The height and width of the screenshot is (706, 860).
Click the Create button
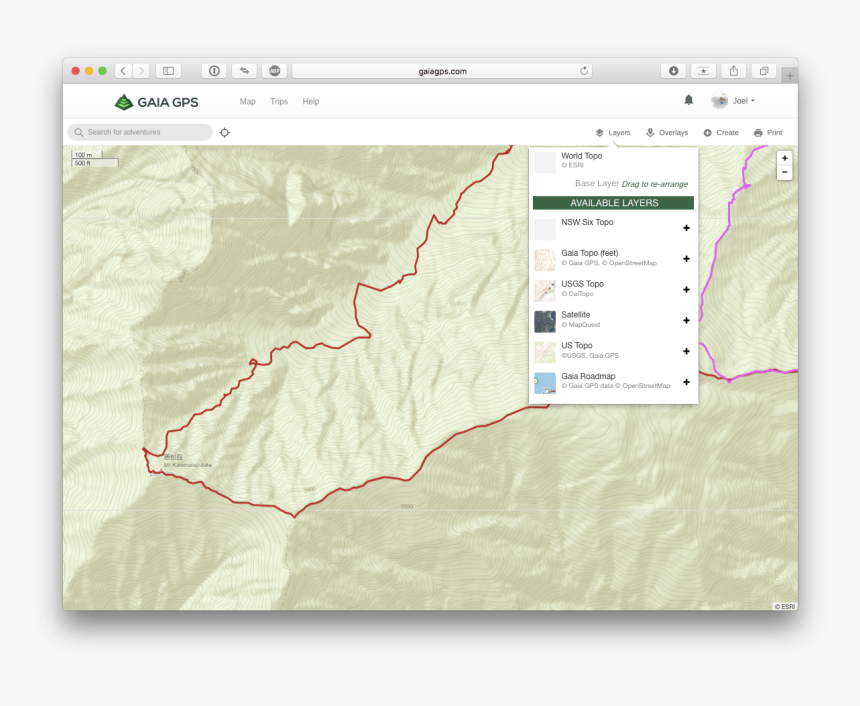[721, 132]
